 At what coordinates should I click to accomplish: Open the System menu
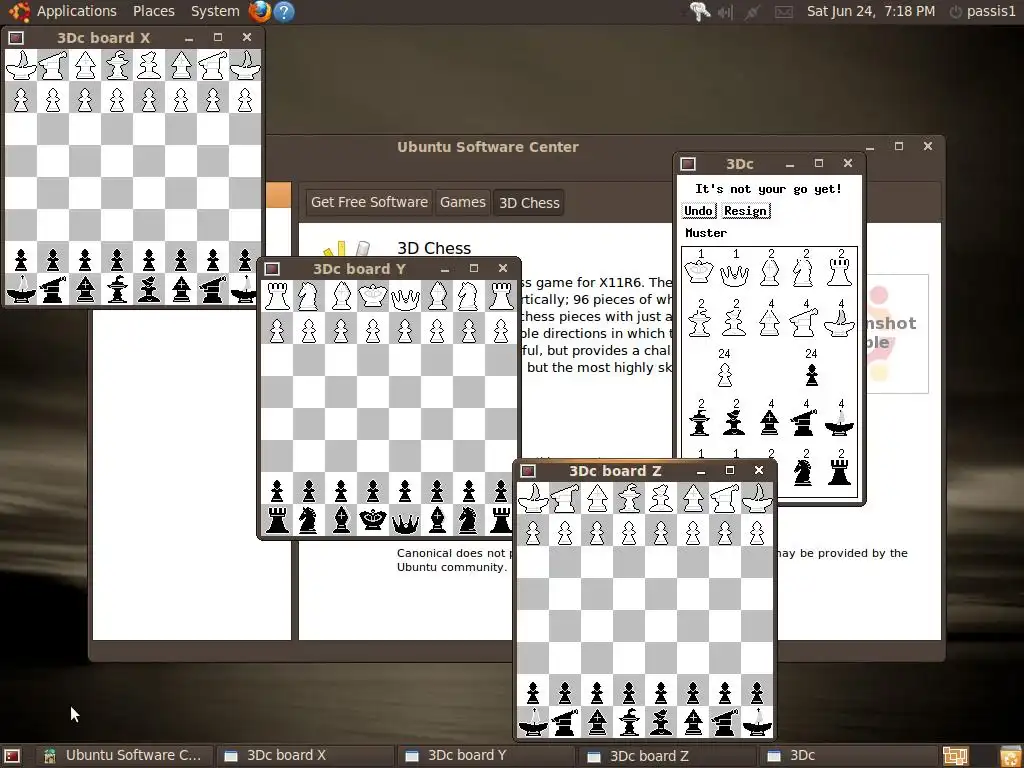point(215,11)
